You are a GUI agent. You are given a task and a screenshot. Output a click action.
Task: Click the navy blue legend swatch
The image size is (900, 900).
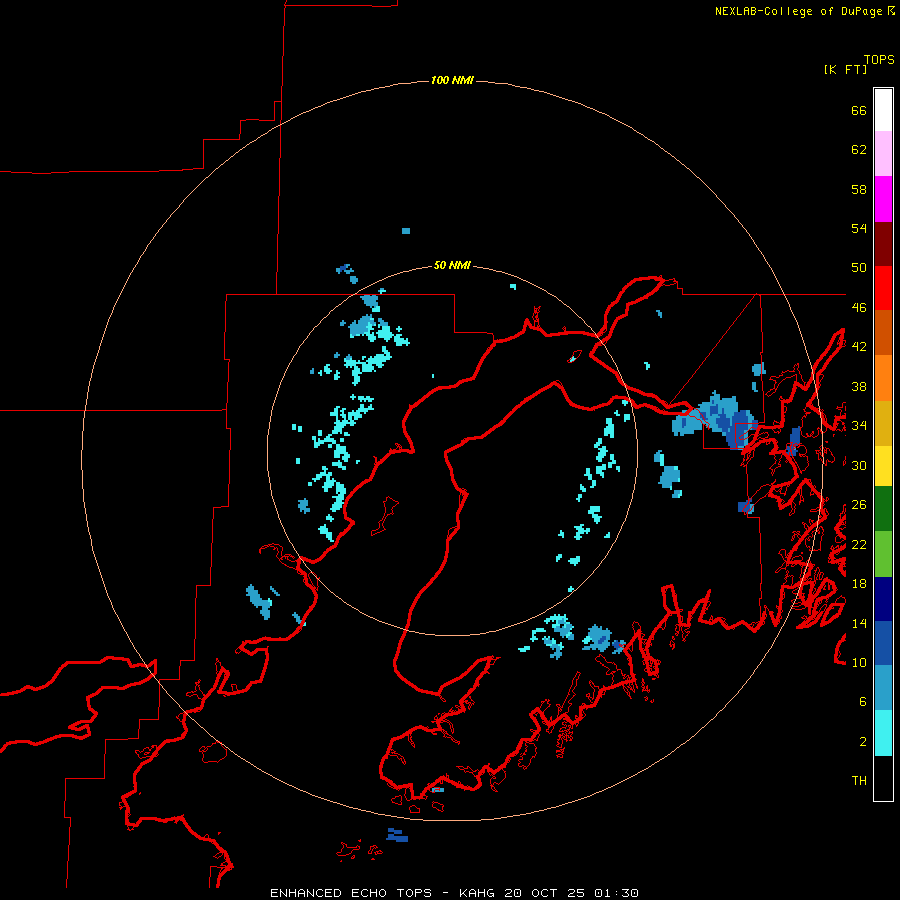click(x=883, y=599)
